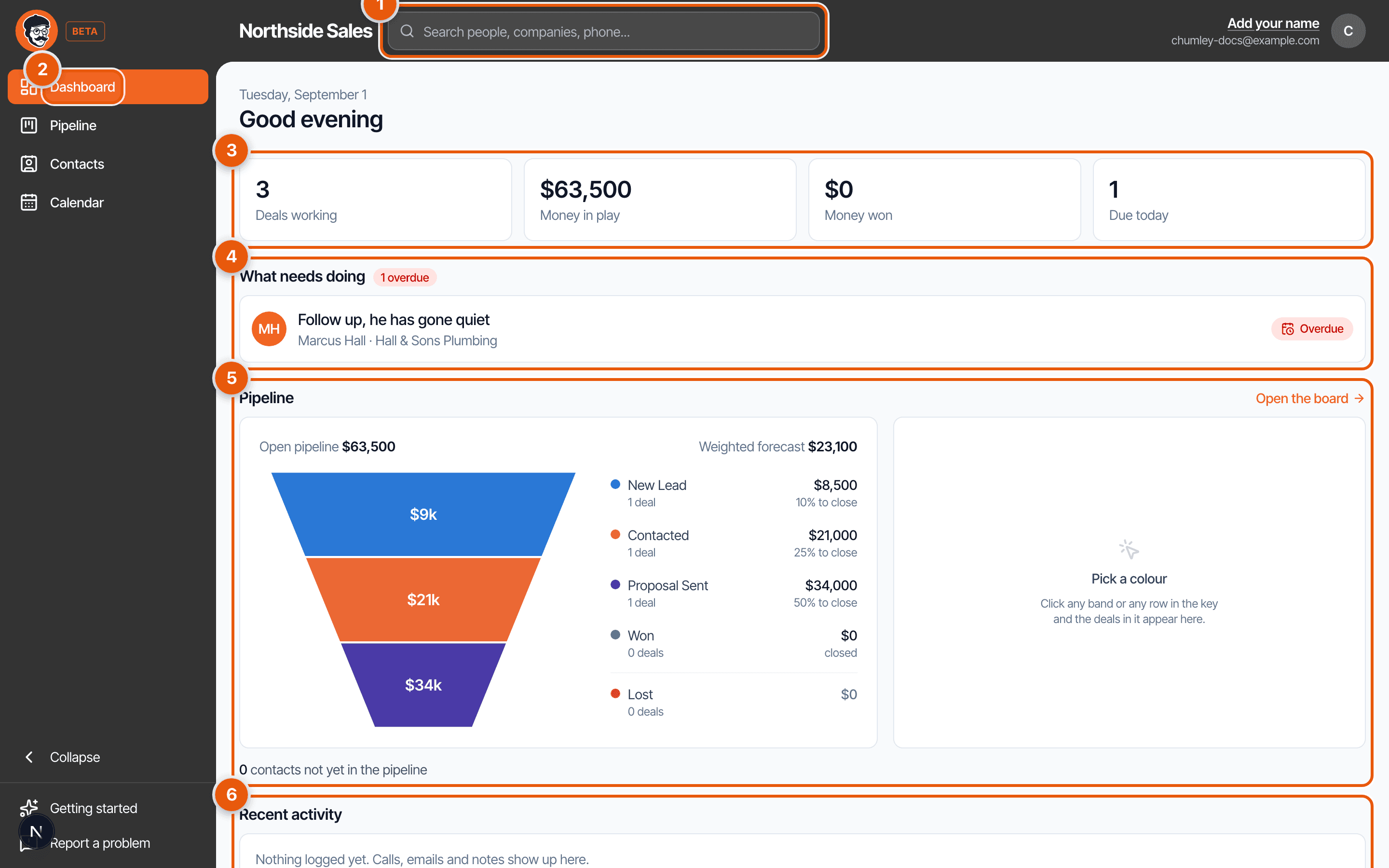Click the Getting started sparkle icon
Viewport: 1389px width, 868px height.
(29, 808)
